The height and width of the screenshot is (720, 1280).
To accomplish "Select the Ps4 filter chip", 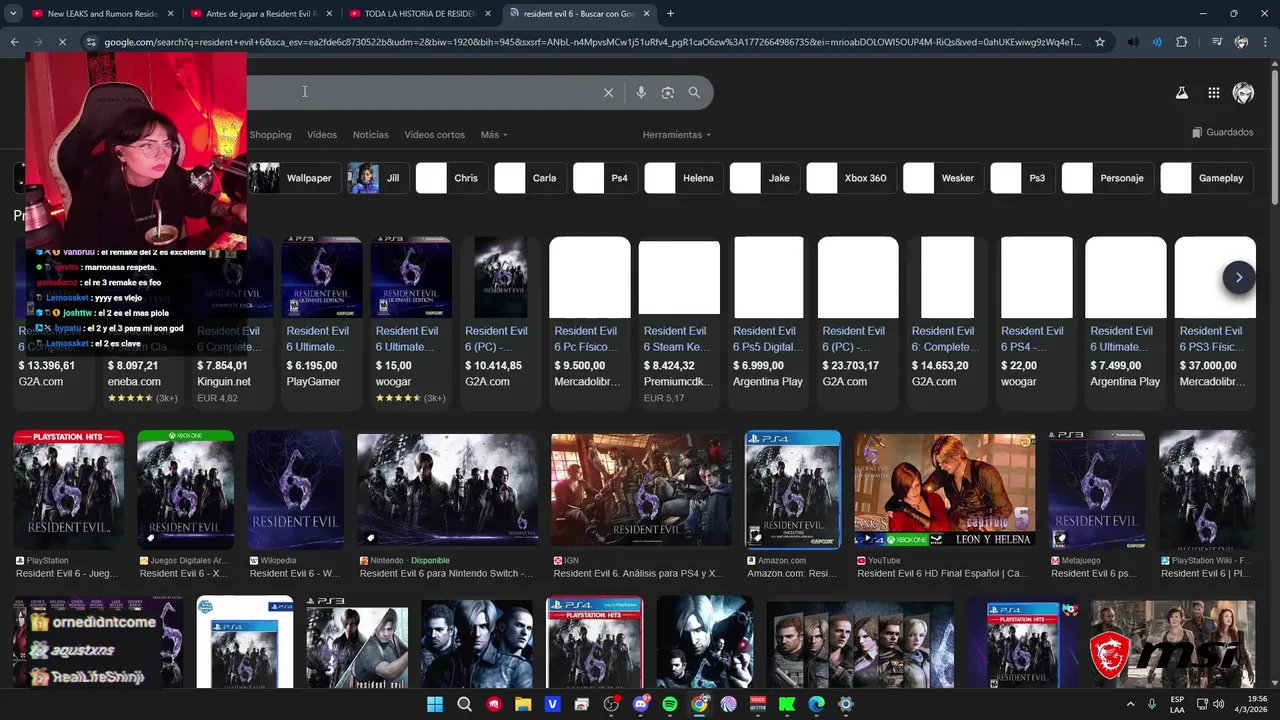I will point(606,178).
